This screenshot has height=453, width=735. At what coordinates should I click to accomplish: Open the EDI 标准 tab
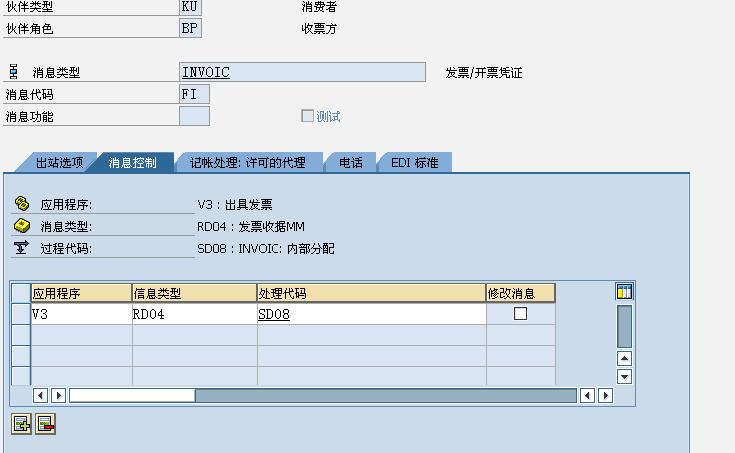click(x=414, y=163)
